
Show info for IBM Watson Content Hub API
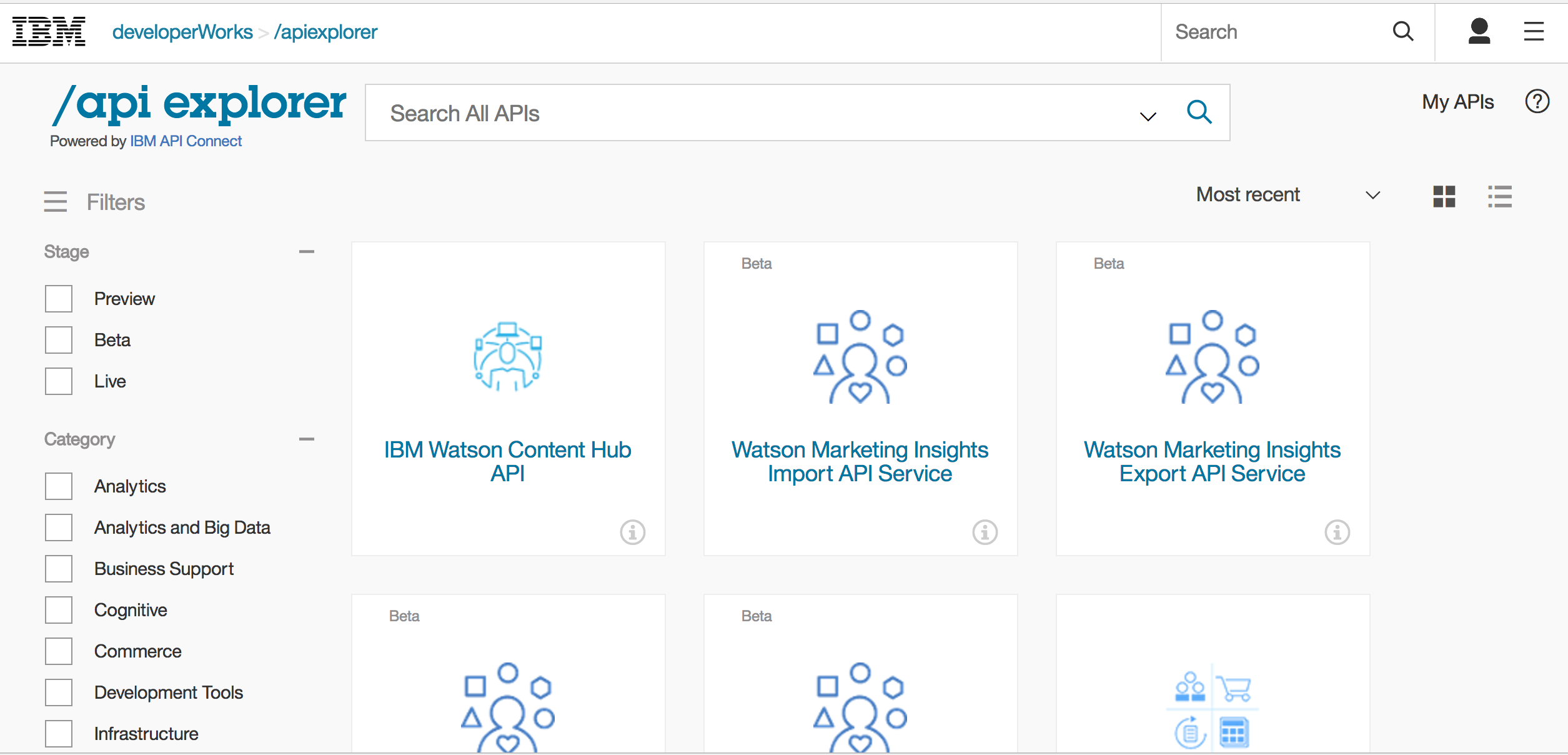633,532
